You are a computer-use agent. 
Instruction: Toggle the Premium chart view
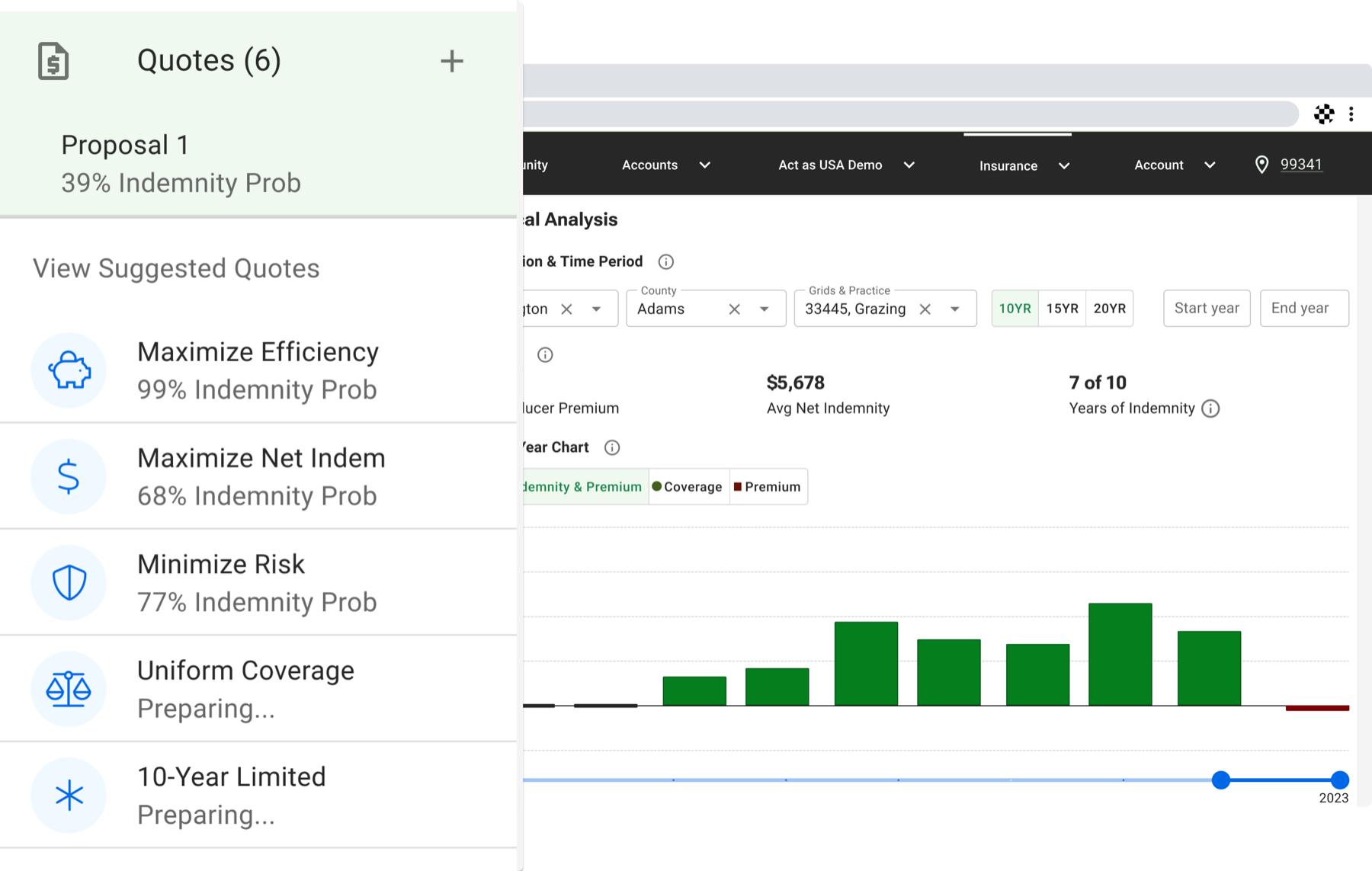point(768,487)
